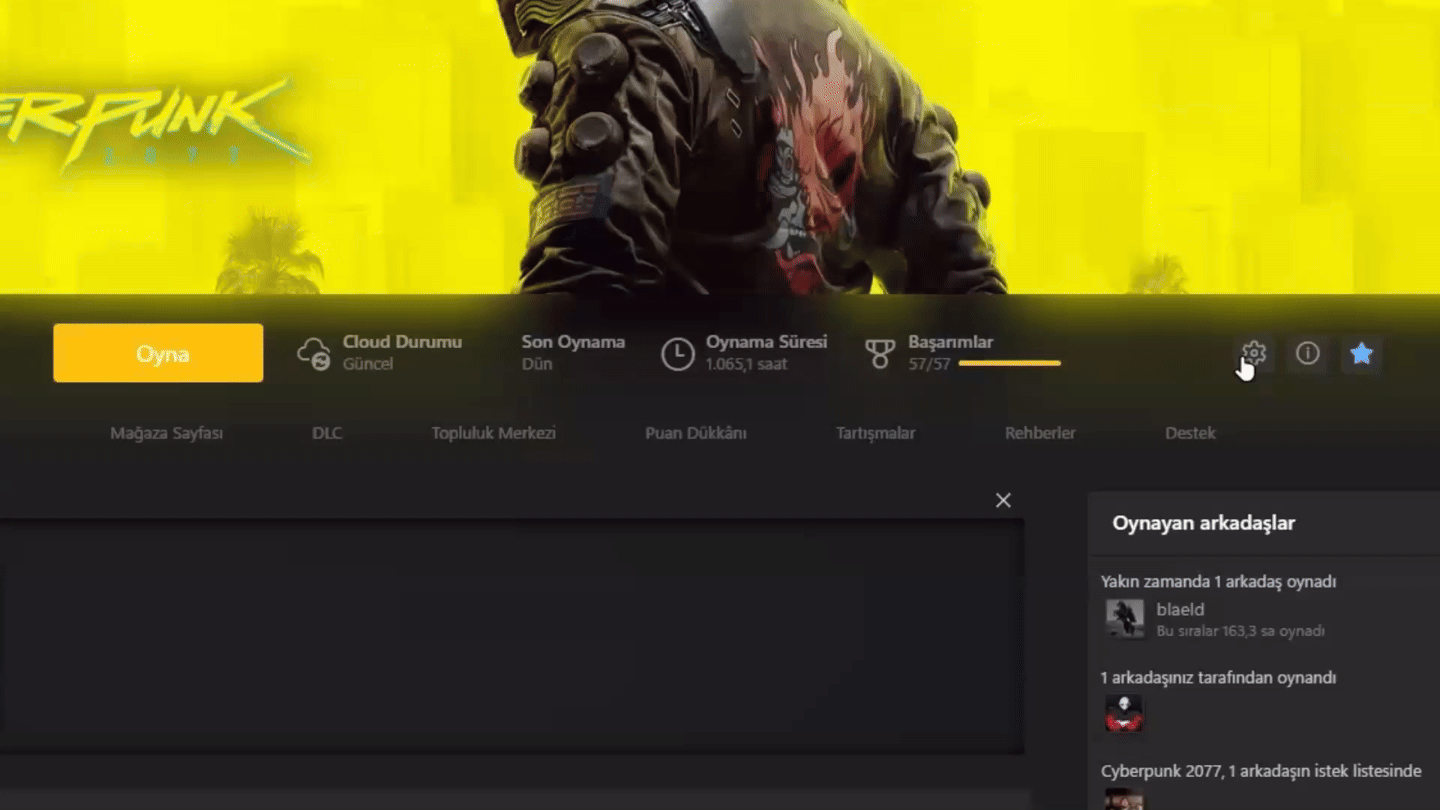Screen dimensions: 1440x810
Task: Click the Cloud Durumu sync icon
Action: coord(314,354)
